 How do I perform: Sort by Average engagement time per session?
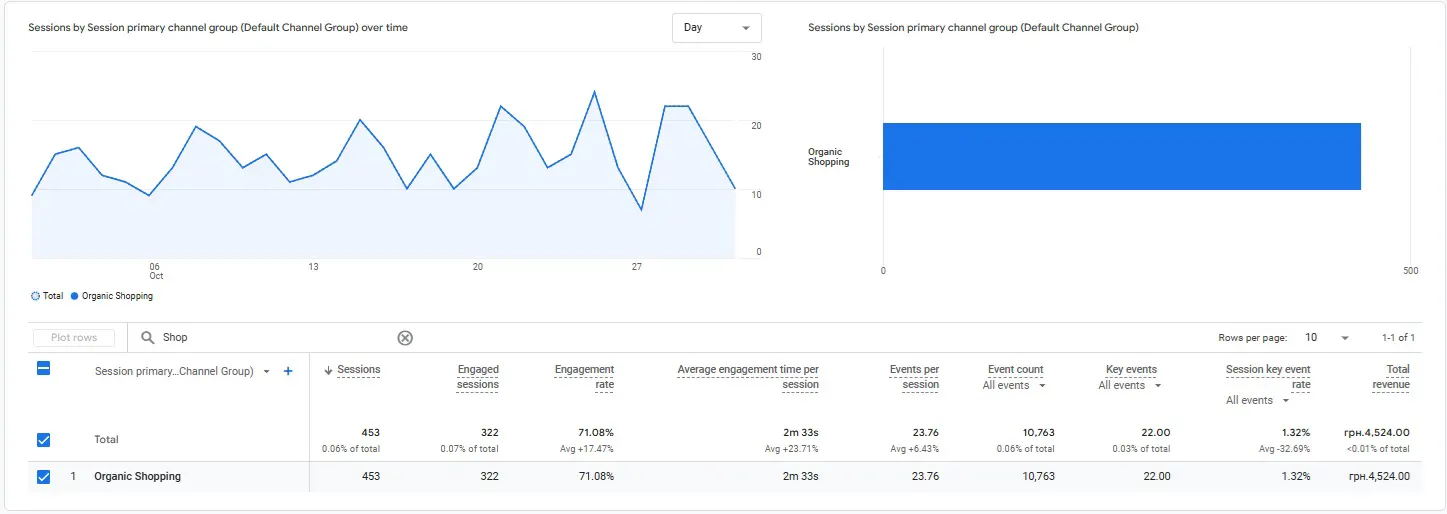pyautogui.click(x=748, y=377)
